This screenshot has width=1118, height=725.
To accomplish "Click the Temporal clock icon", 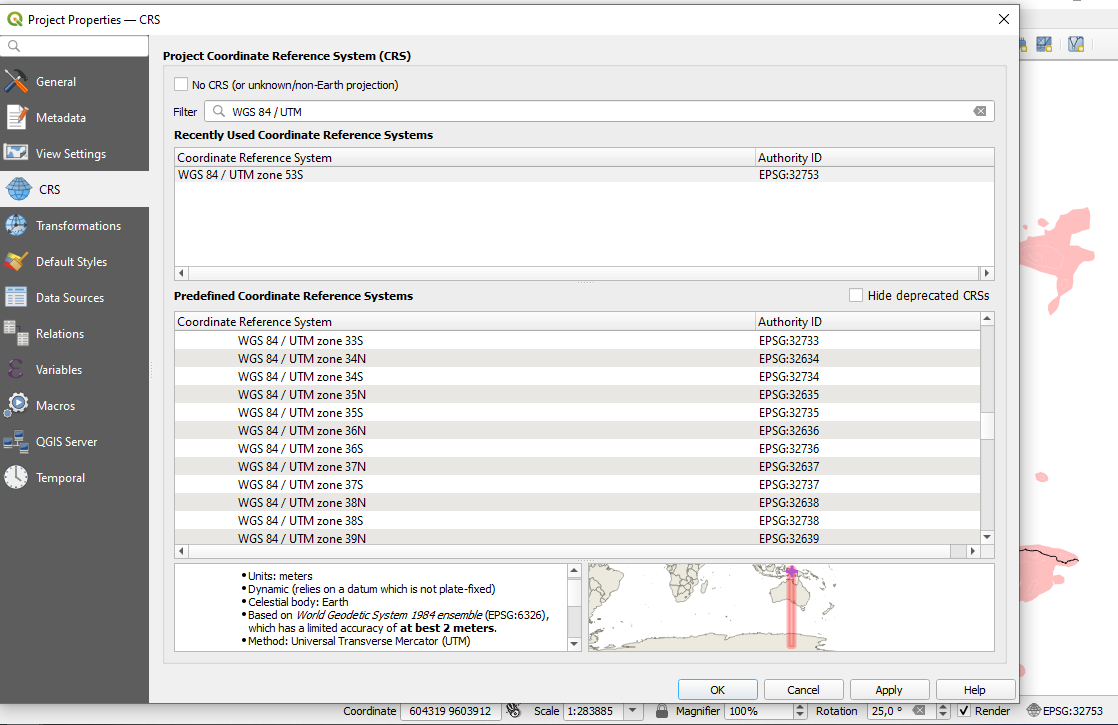I will click(16, 478).
